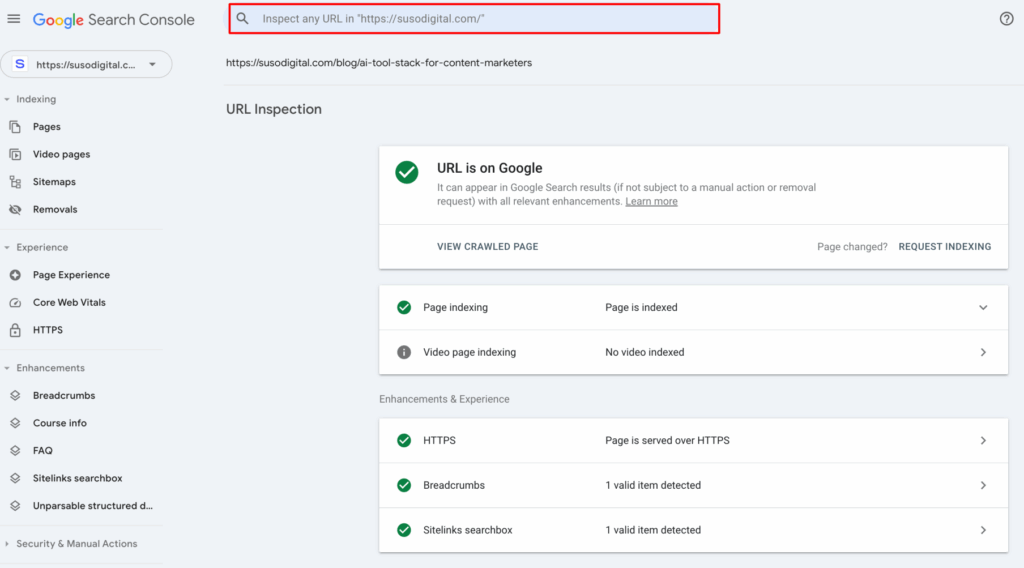The height and width of the screenshot is (568, 1024).
Task: Follow the Learn more link
Action: [651, 202]
